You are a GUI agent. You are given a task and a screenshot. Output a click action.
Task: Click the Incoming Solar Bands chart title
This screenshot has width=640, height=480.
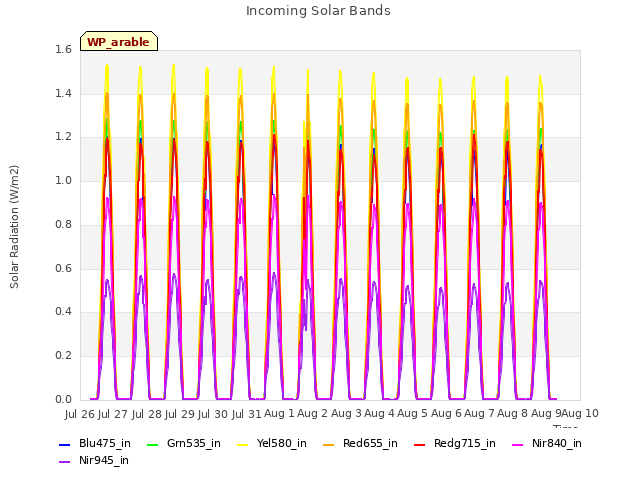[x=318, y=11]
